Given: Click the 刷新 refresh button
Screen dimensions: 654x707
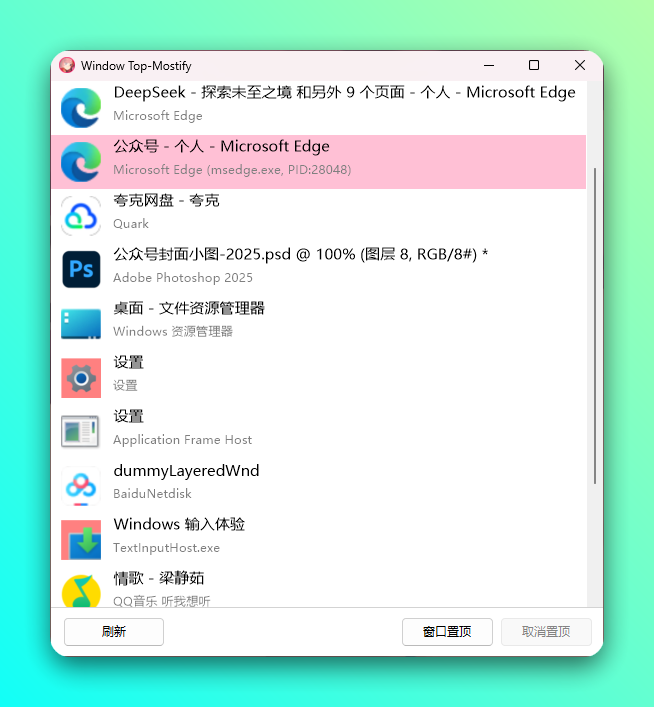Looking at the screenshot, I should (114, 632).
